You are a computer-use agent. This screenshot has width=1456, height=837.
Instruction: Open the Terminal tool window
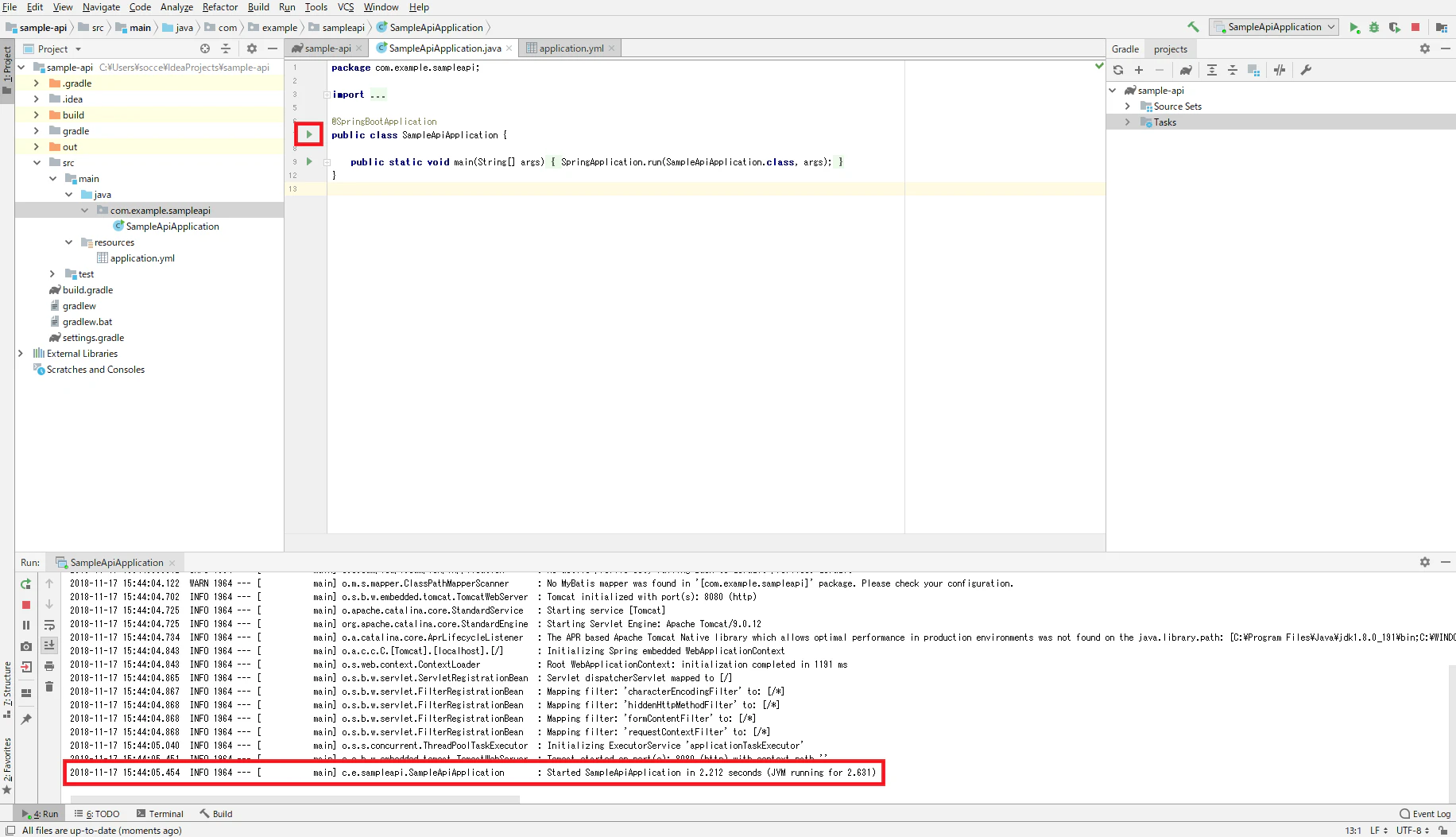tap(159, 814)
